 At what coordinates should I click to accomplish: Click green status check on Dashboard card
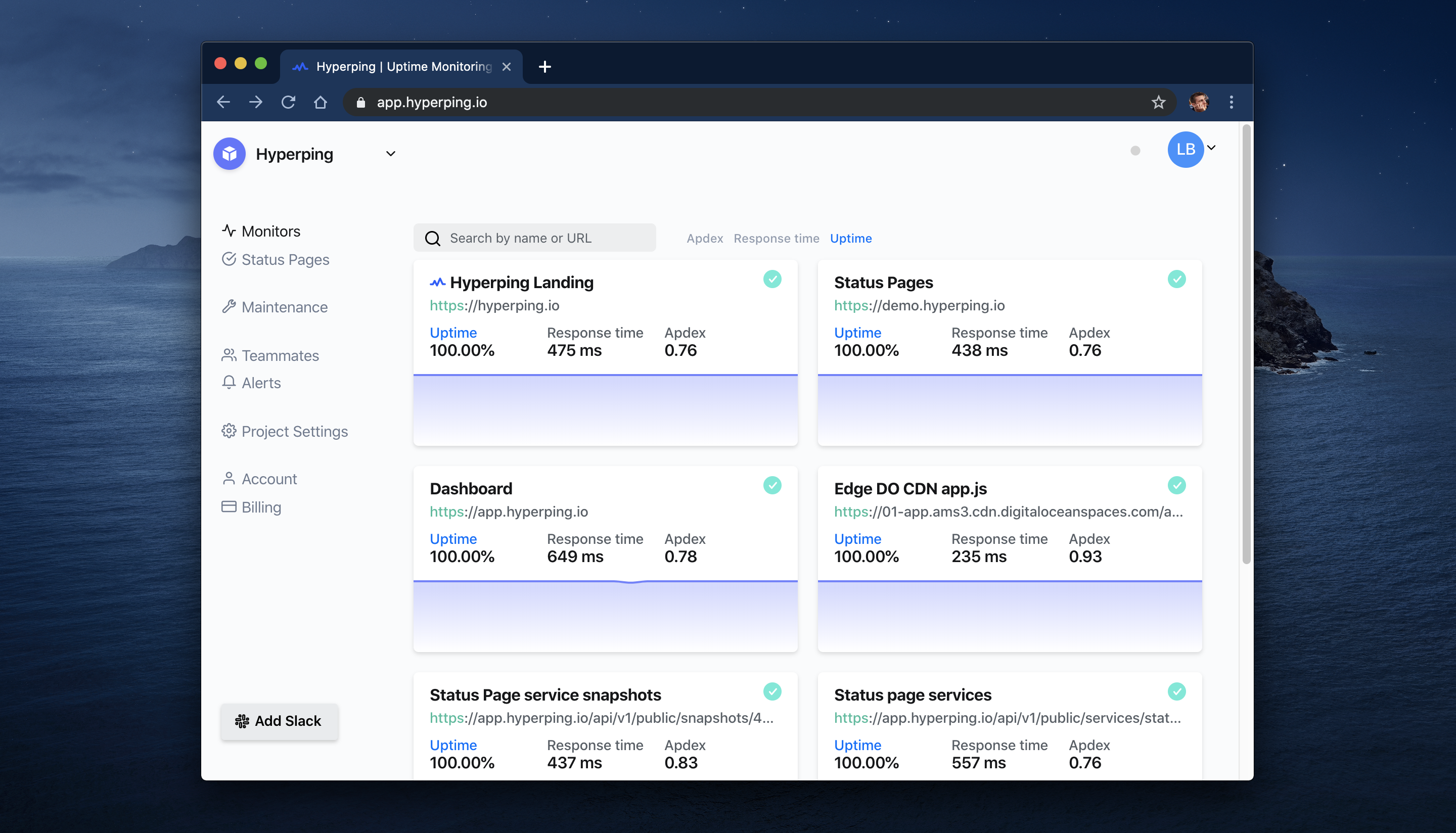point(772,485)
